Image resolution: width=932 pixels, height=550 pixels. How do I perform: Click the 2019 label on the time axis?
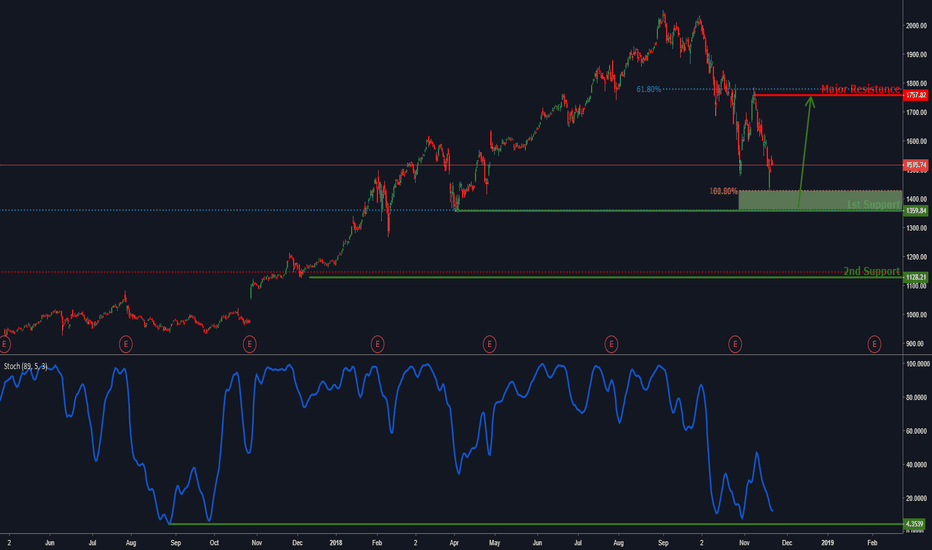[827, 543]
